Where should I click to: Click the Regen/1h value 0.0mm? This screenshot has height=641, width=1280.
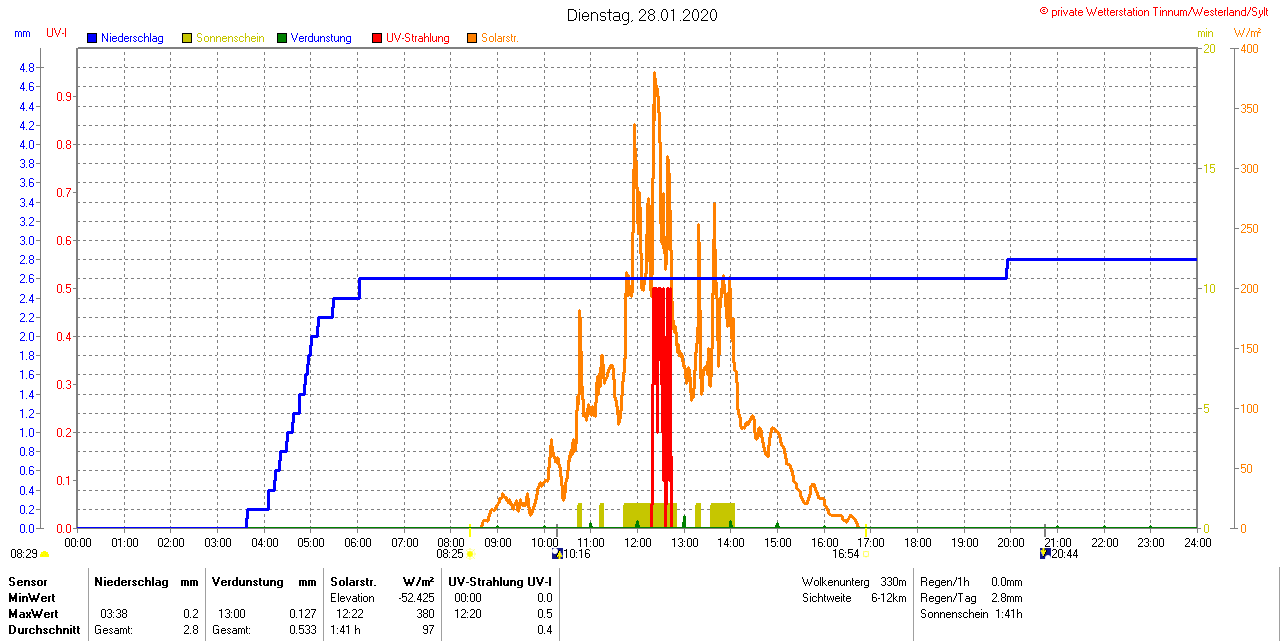pos(1007,582)
